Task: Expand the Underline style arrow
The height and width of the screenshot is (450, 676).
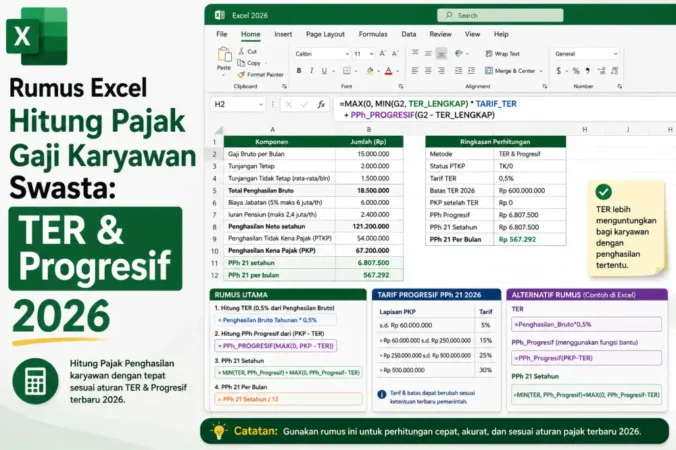Action: click(333, 71)
